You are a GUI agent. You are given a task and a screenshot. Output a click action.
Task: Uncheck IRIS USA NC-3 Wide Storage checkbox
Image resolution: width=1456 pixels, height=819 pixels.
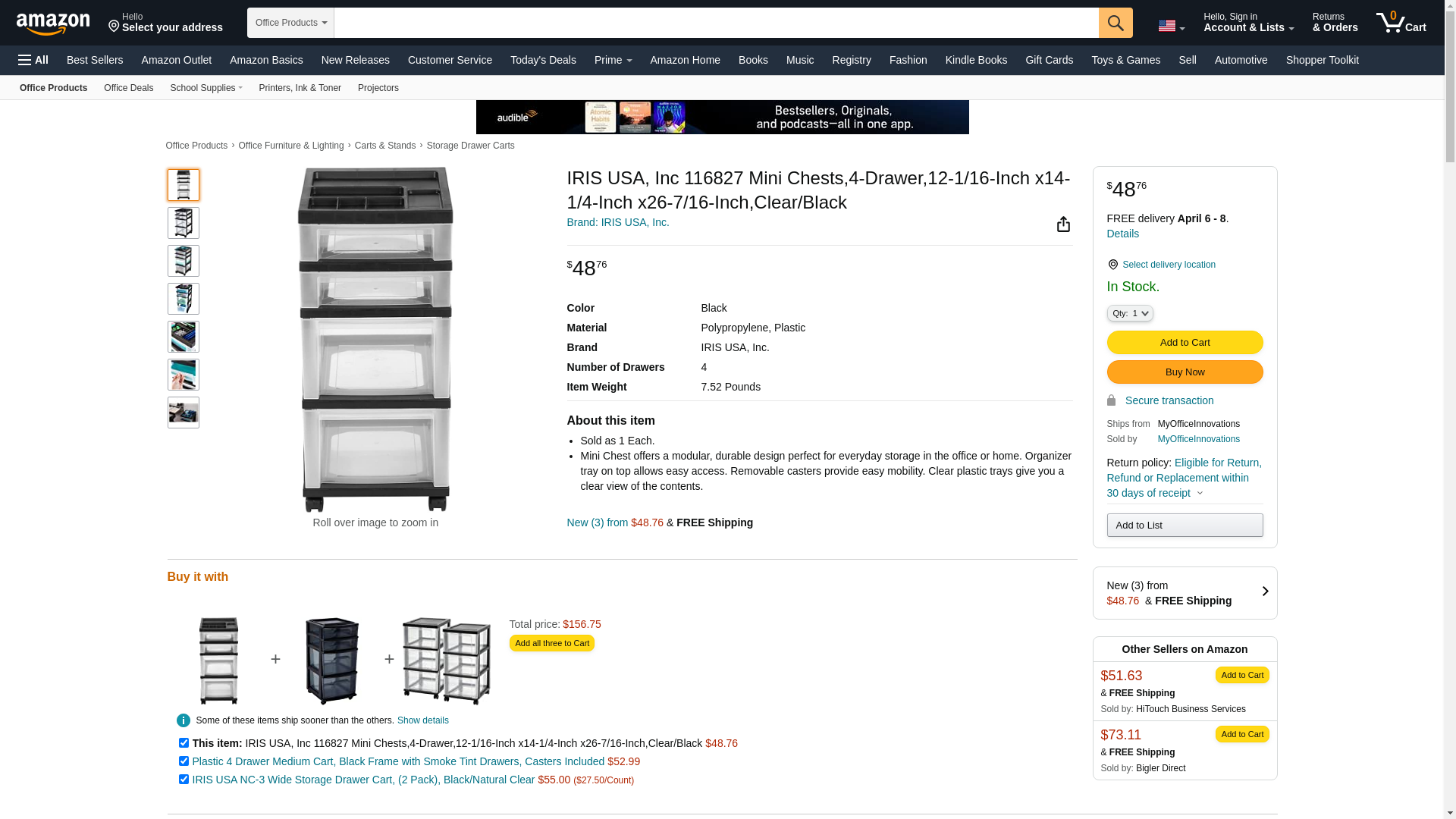(x=184, y=780)
